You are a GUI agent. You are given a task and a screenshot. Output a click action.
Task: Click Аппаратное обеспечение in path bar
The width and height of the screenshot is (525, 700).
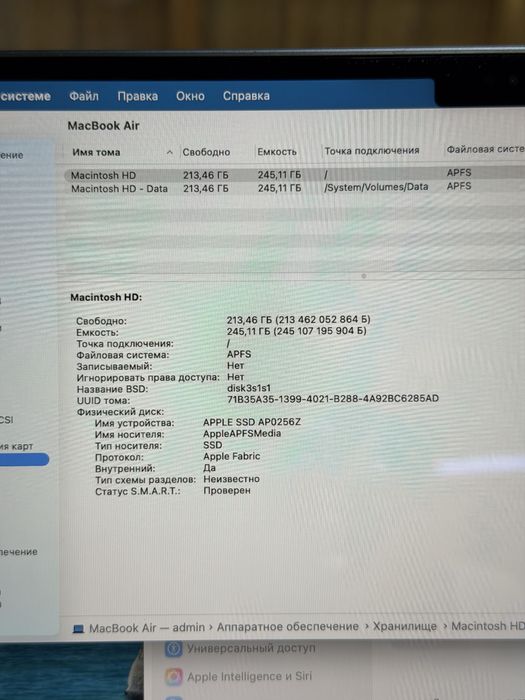coord(288,627)
